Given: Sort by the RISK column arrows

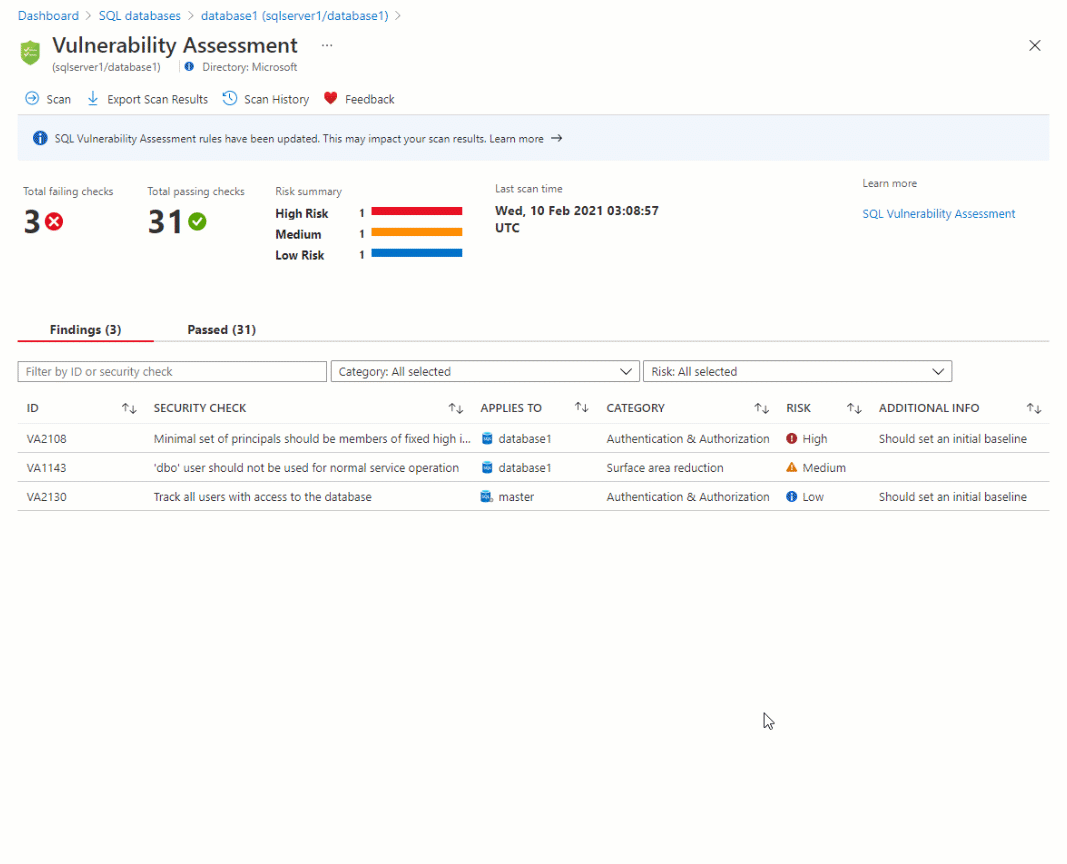Looking at the screenshot, I should (x=854, y=408).
